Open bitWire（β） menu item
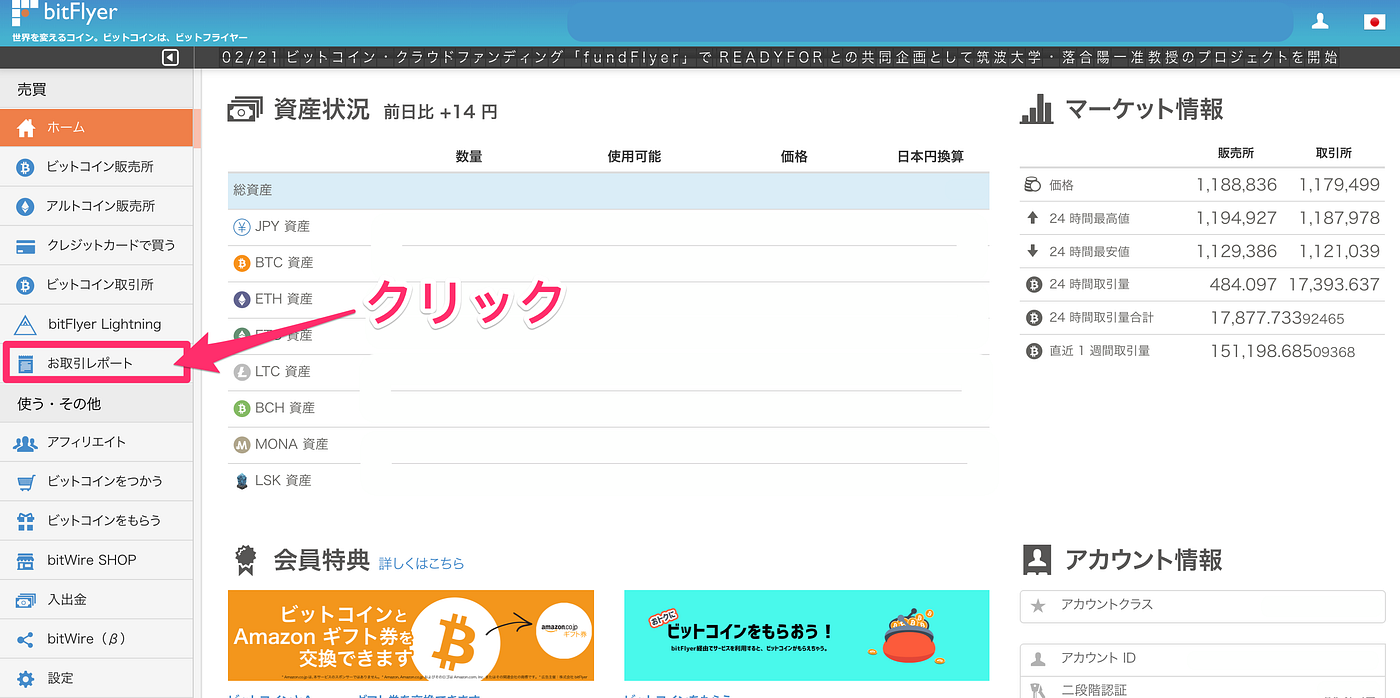 97,638
